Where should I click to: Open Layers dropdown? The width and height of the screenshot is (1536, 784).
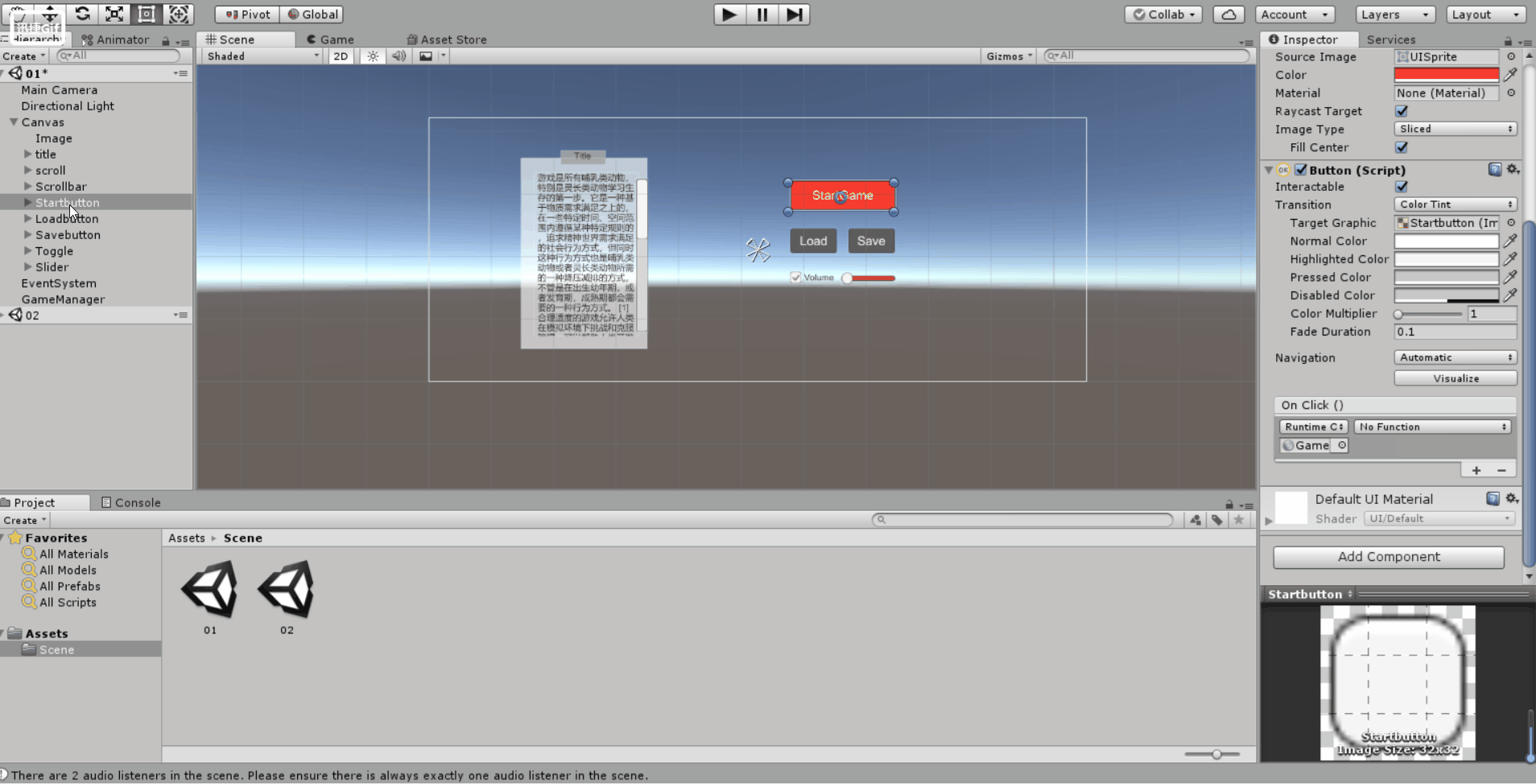(x=1395, y=14)
